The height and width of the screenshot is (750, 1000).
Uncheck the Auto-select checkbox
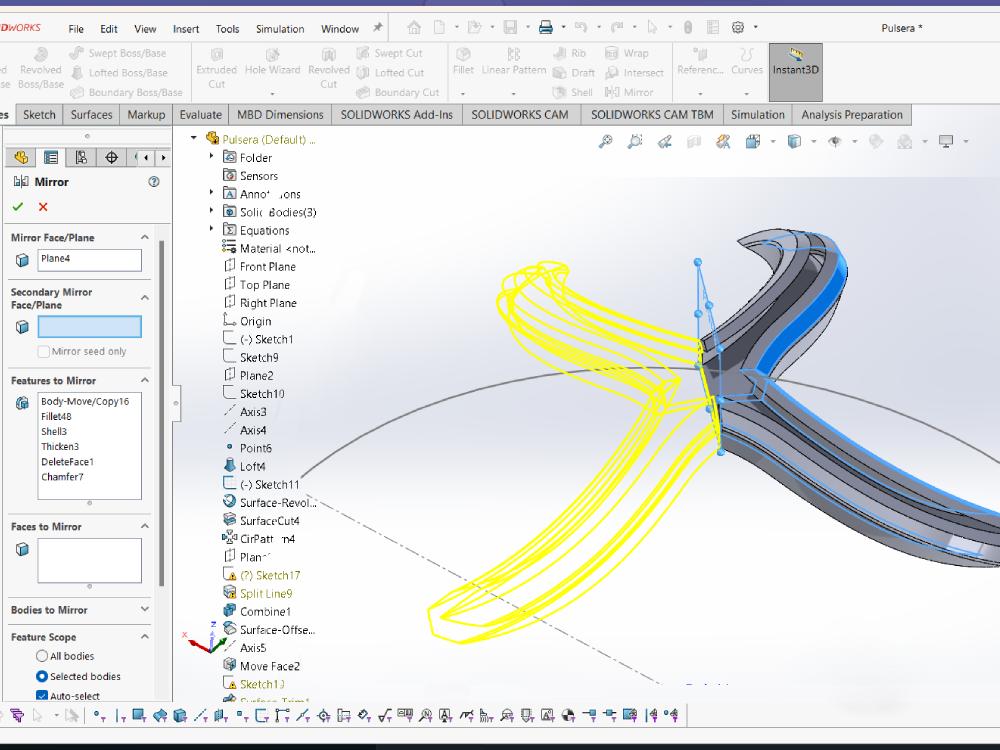tap(42, 696)
